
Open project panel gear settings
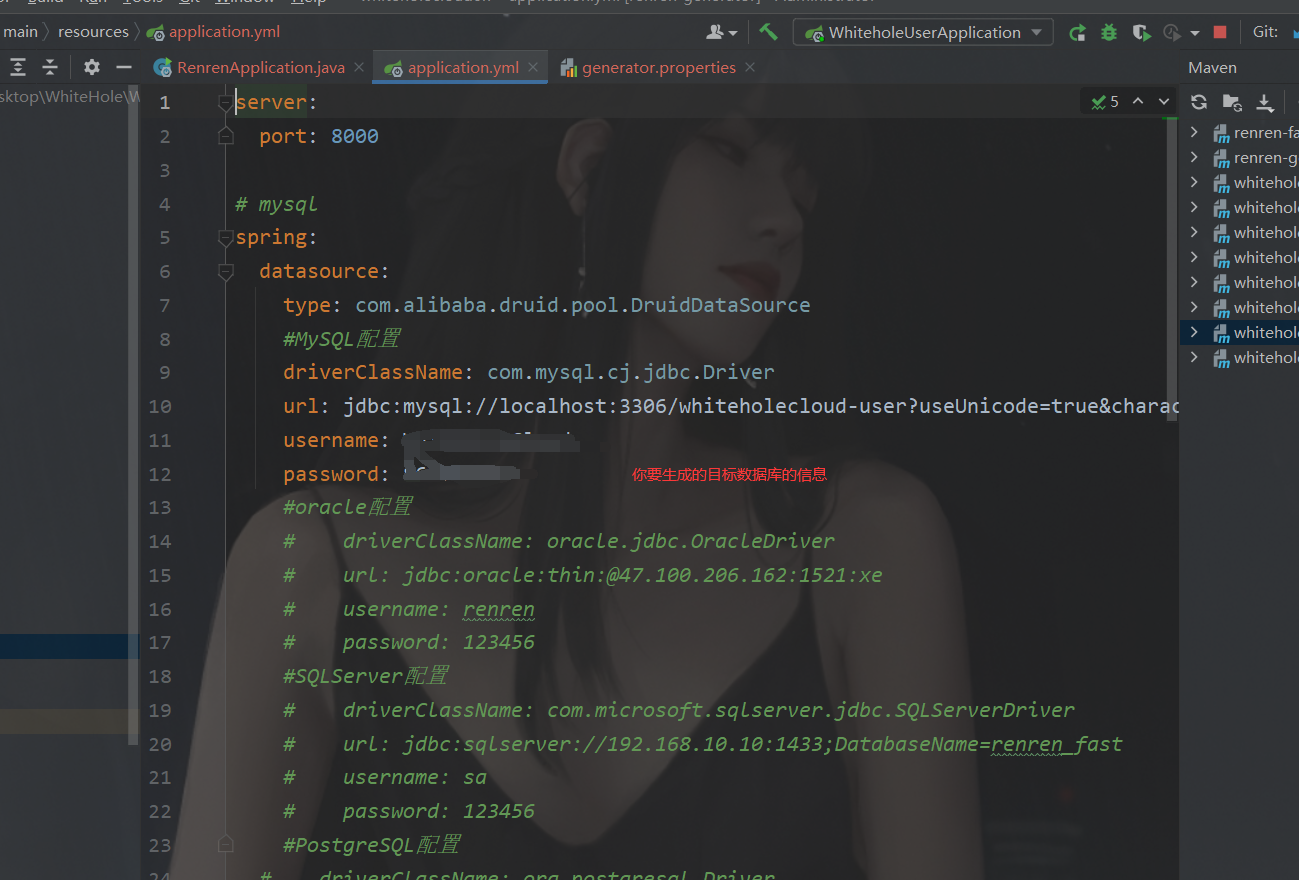point(92,67)
